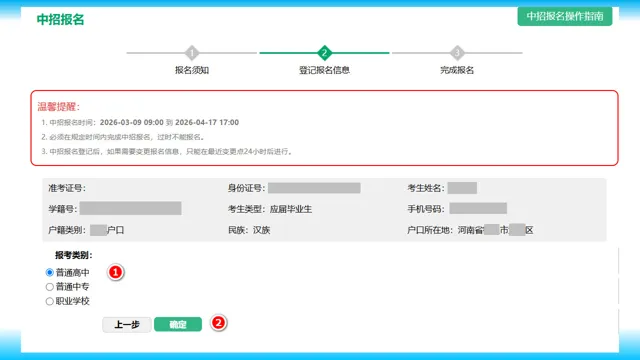Click step 2 diamond marker 登记报名信息

[324, 53]
